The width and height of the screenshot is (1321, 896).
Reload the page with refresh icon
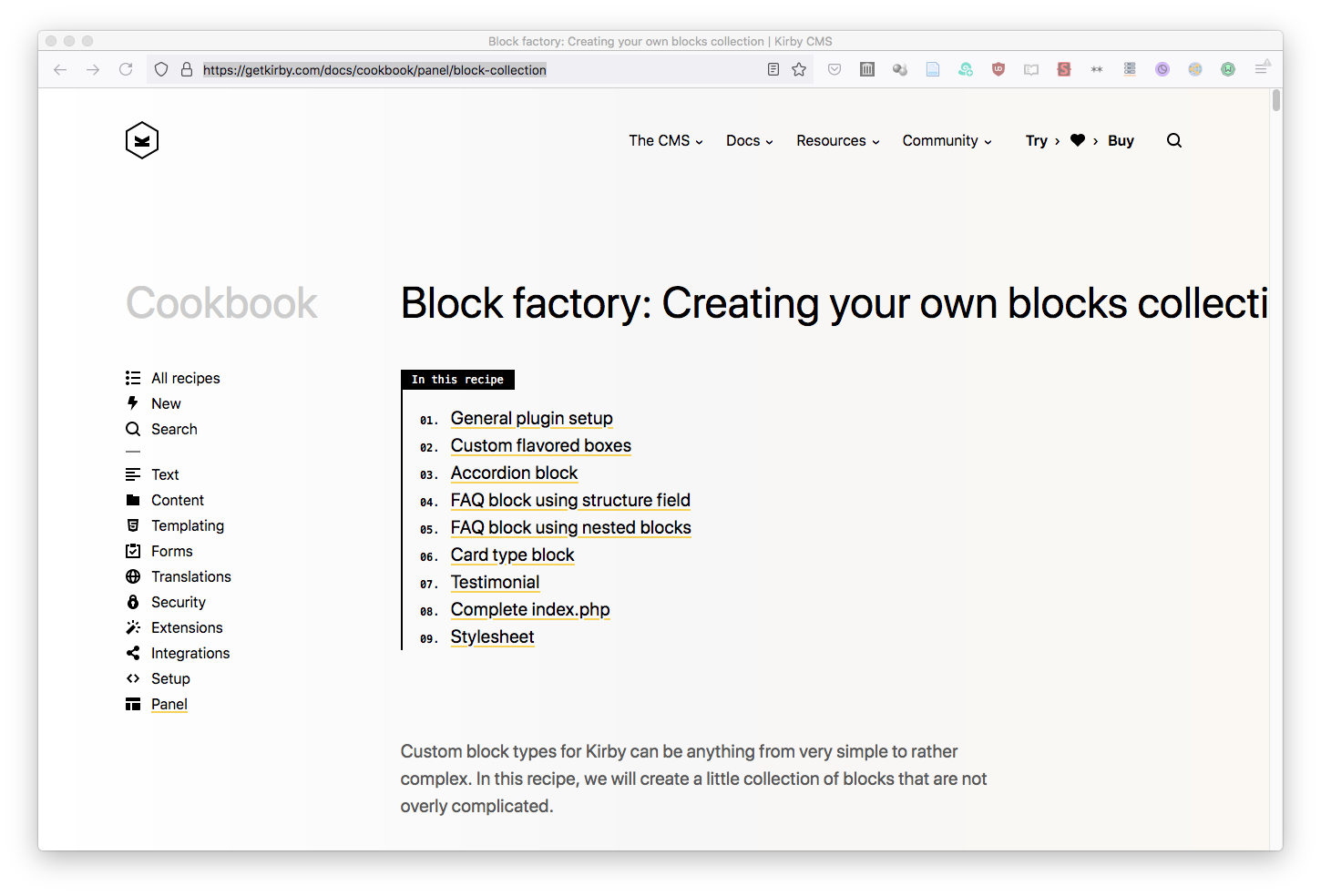[126, 69]
